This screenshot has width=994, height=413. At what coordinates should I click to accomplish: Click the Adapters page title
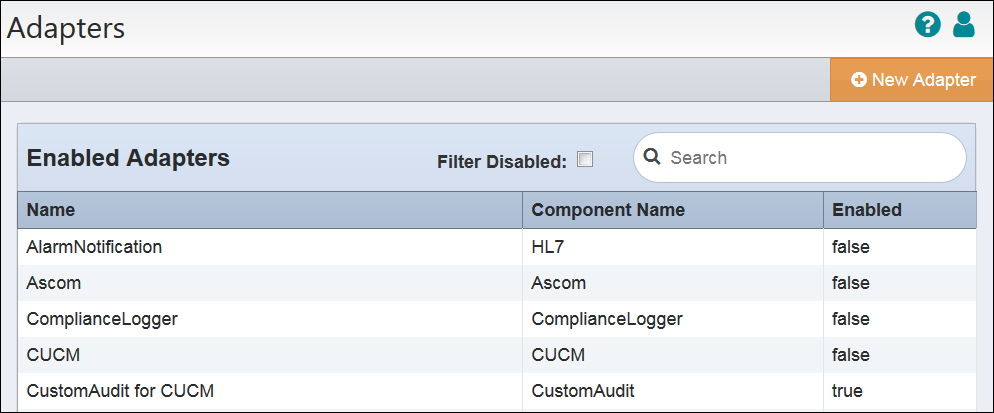[66, 28]
